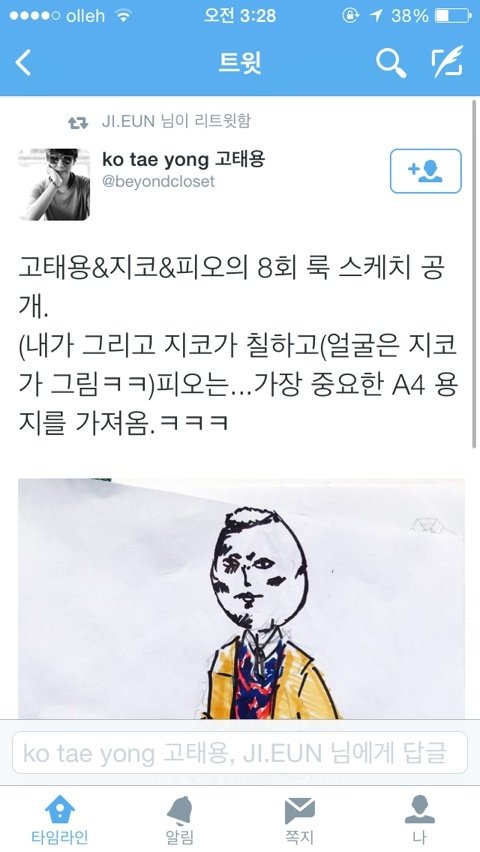Open search with magnifier icon
The width and height of the screenshot is (480, 852).
point(391,62)
